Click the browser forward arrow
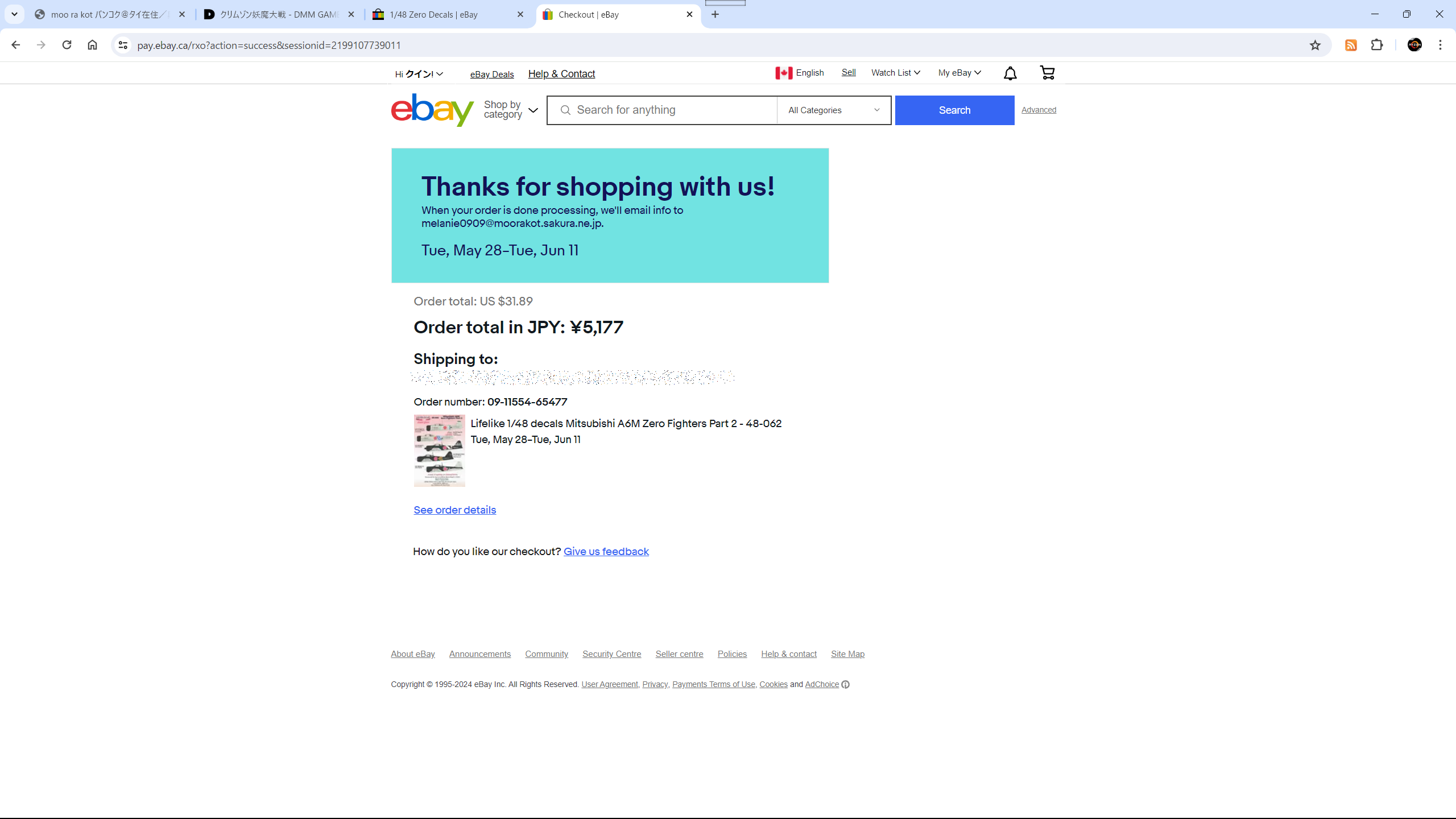Viewport: 1456px width, 819px height. (x=41, y=45)
